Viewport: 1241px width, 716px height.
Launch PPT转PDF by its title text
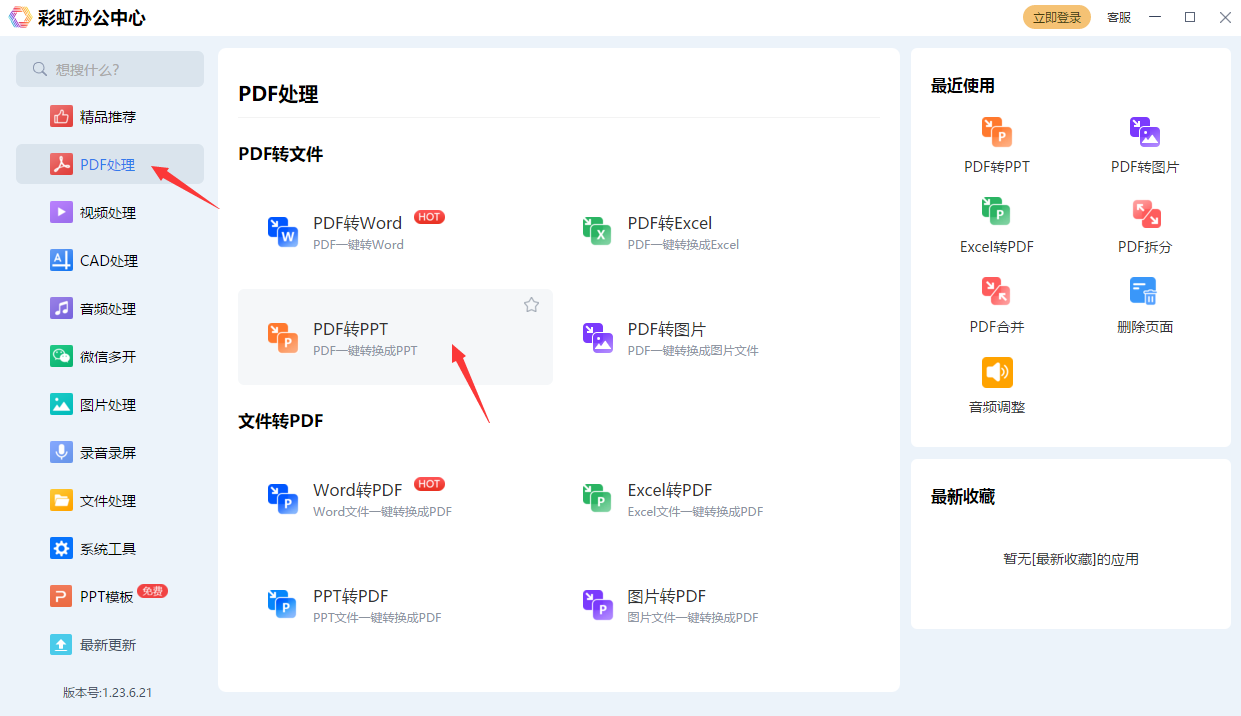pos(350,596)
